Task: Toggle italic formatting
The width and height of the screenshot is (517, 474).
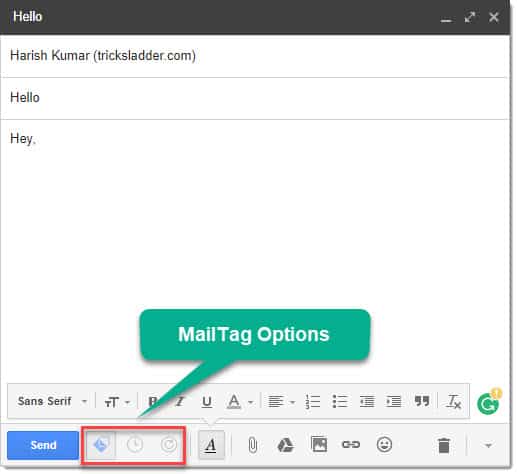Action: pyautogui.click(x=180, y=401)
